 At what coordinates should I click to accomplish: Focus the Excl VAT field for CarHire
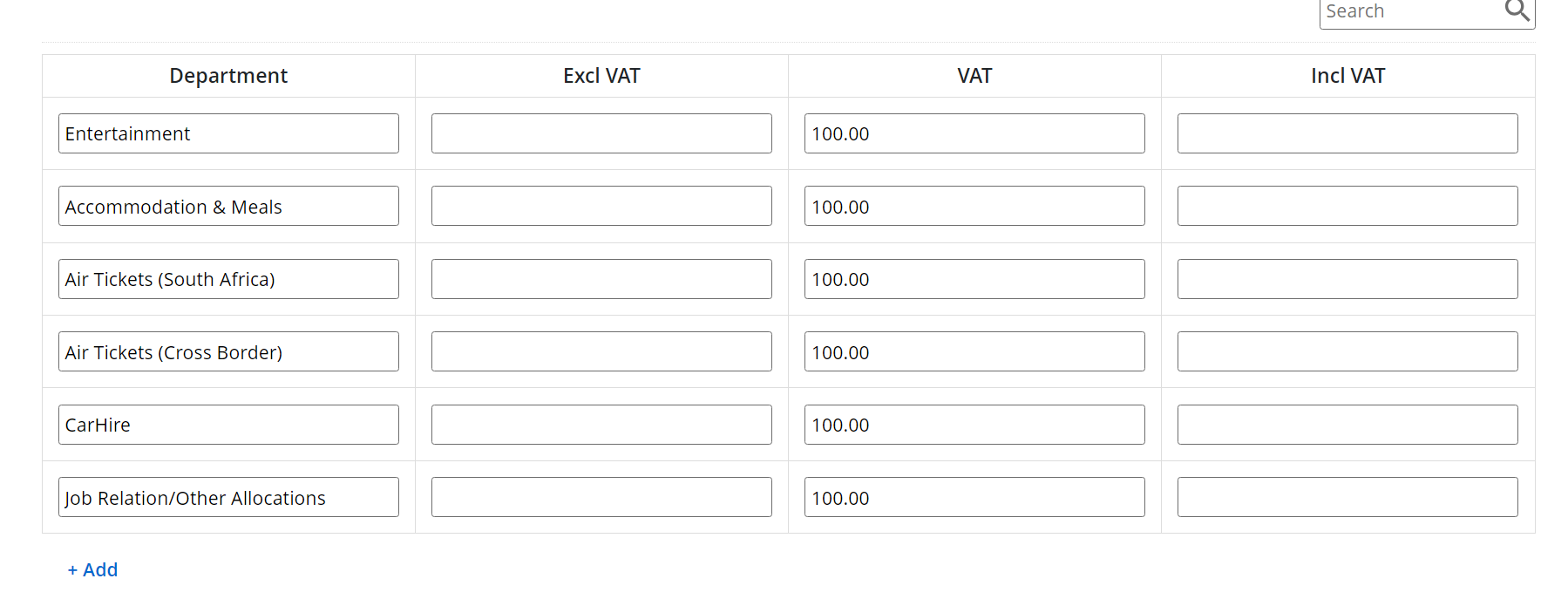coord(601,425)
